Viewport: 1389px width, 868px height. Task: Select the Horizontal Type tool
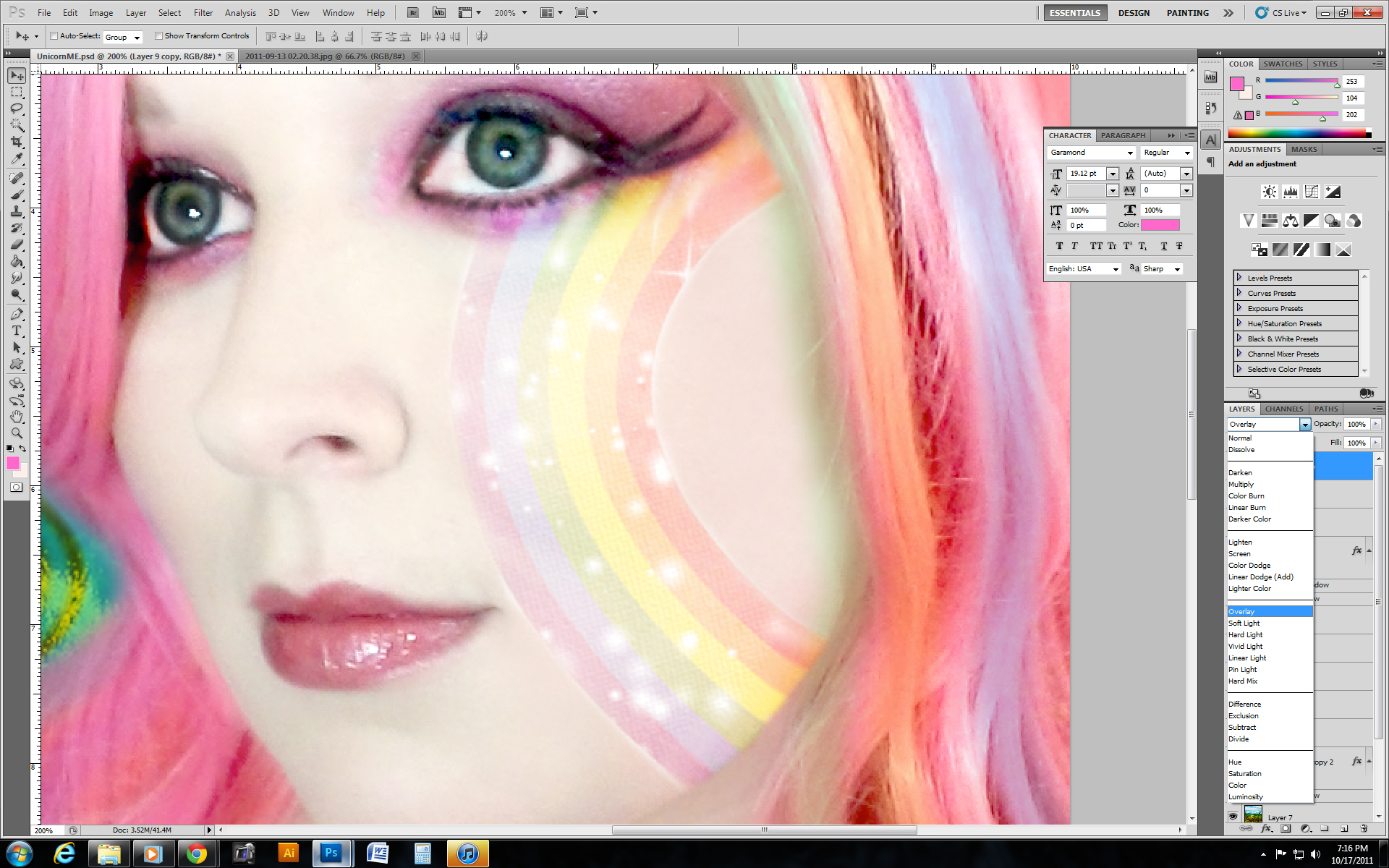coord(17,331)
